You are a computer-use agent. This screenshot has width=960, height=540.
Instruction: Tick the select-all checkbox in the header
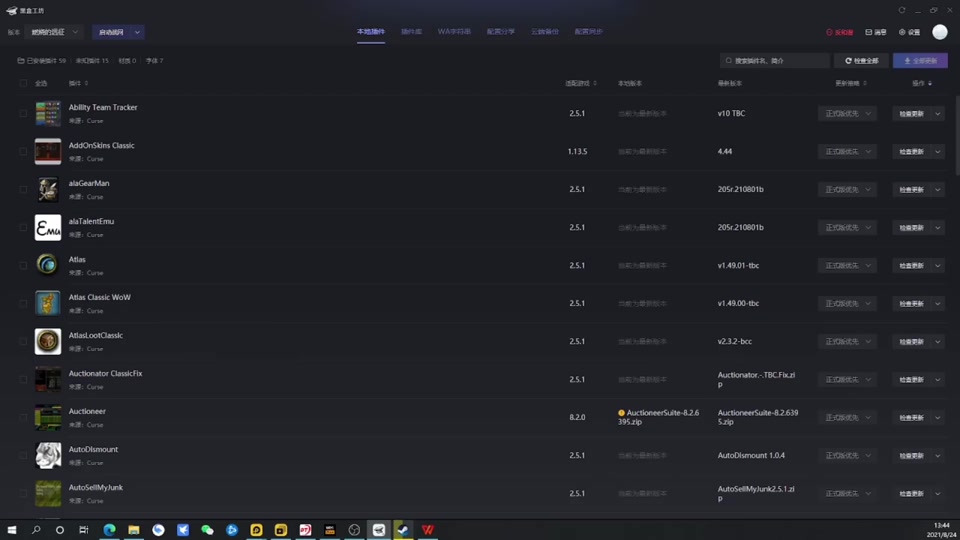(x=23, y=83)
